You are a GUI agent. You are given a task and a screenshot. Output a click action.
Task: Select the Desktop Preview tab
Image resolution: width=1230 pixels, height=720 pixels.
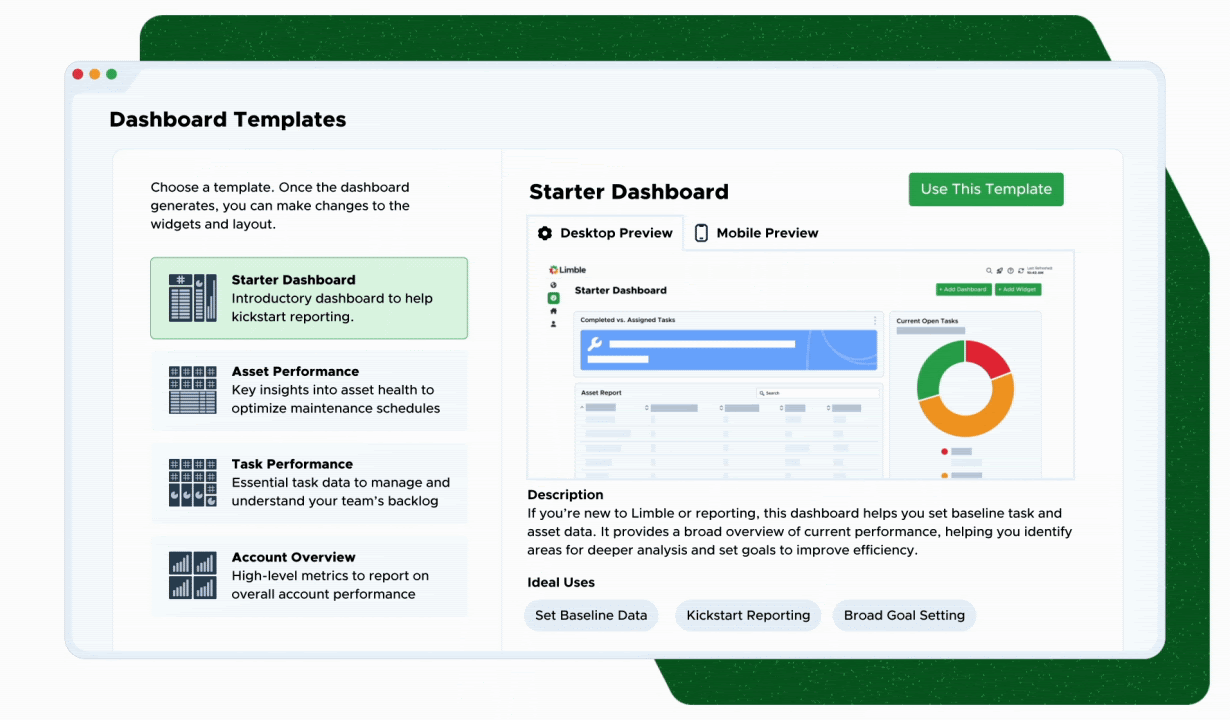tap(605, 233)
